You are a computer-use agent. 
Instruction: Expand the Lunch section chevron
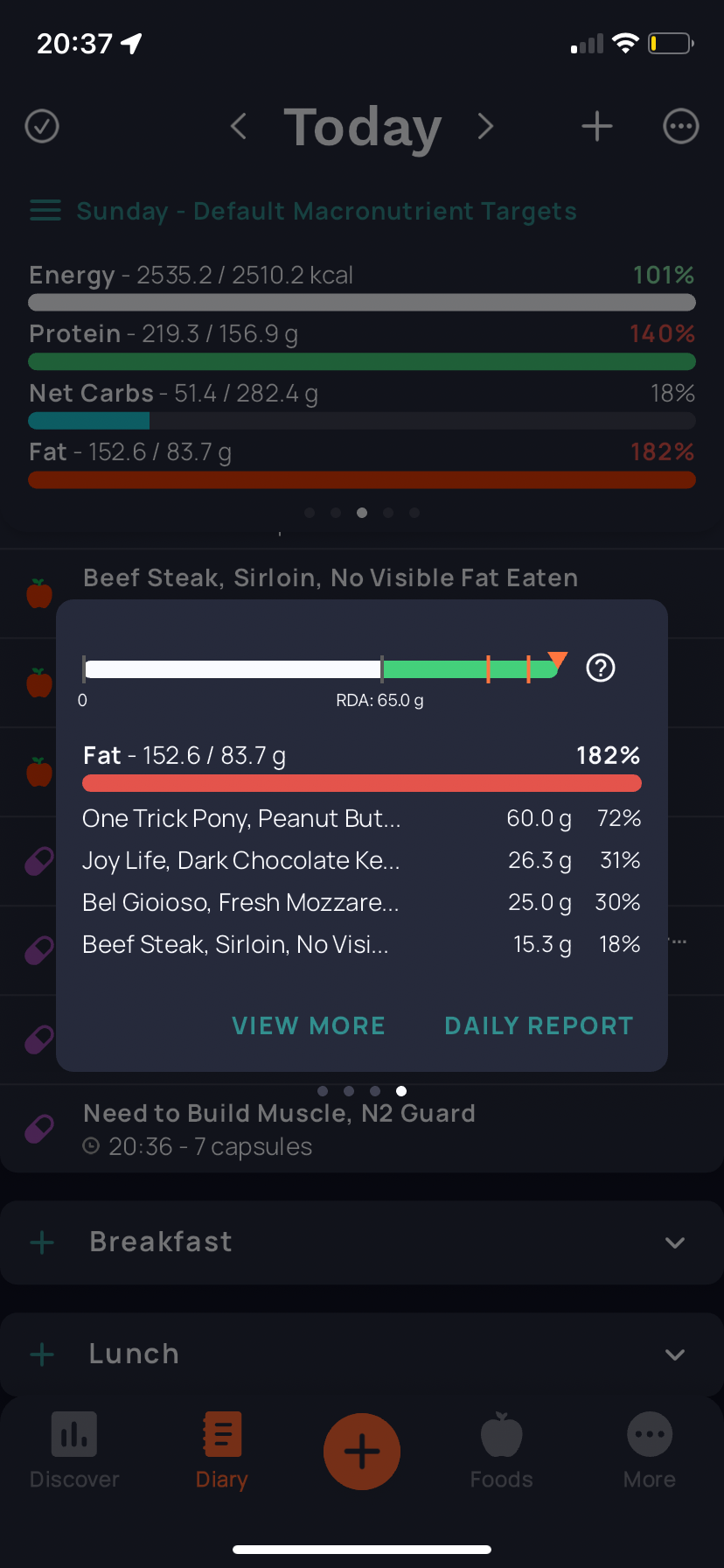[674, 1354]
